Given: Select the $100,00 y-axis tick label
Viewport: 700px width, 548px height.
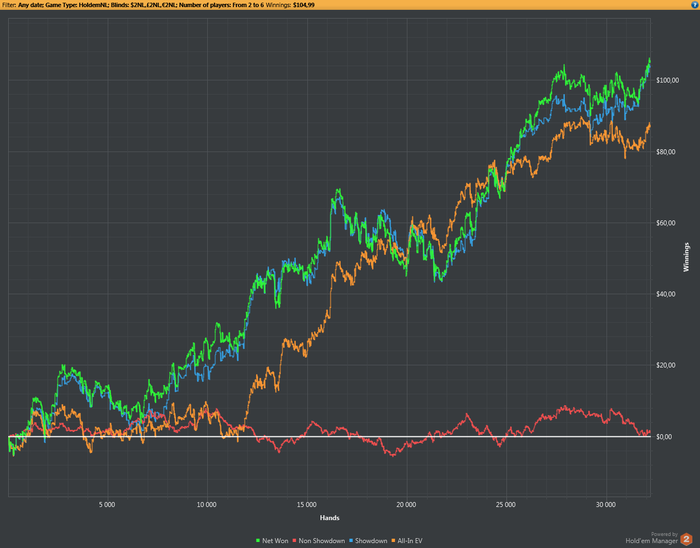Looking at the screenshot, I should click(668, 80).
